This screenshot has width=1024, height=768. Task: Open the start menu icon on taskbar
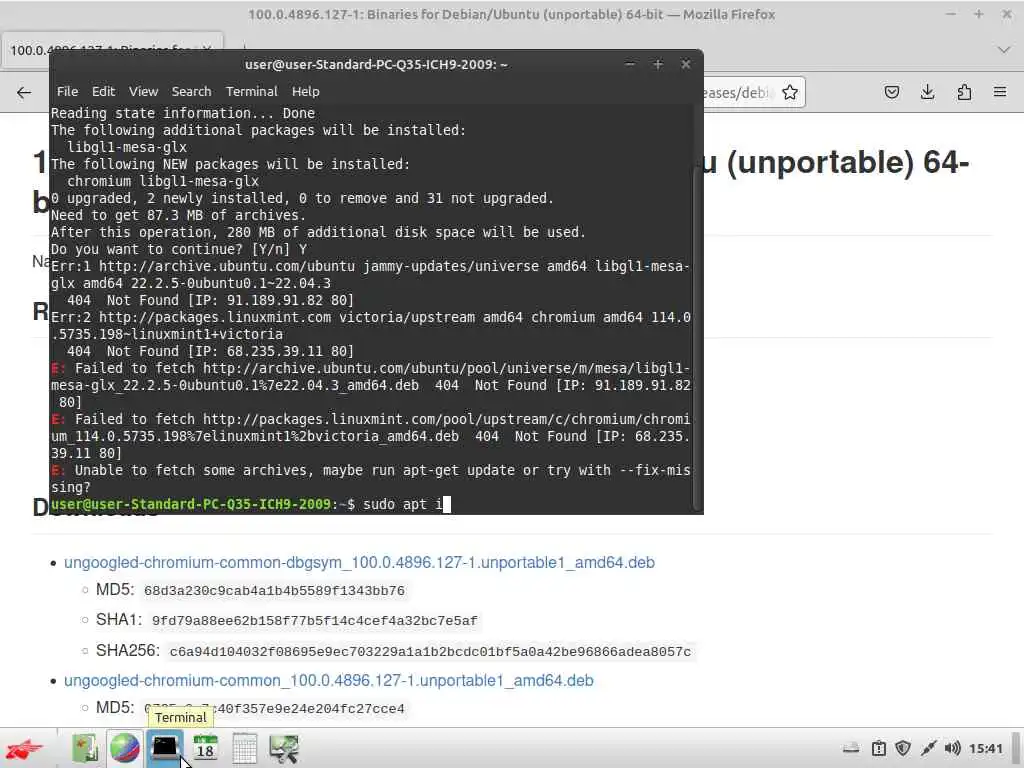coord(24,748)
